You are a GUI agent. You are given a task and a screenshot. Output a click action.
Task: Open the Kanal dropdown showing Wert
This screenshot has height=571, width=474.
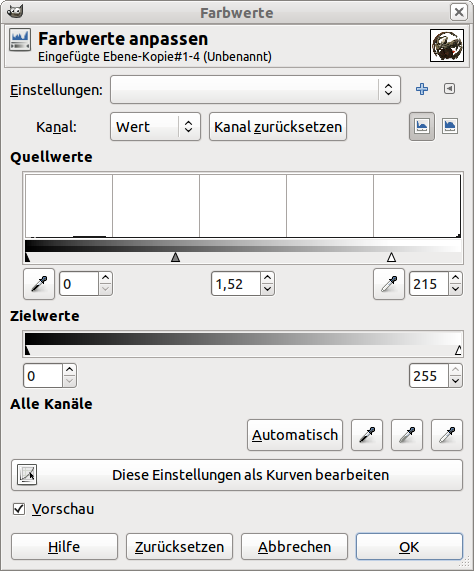pos(155,127)
